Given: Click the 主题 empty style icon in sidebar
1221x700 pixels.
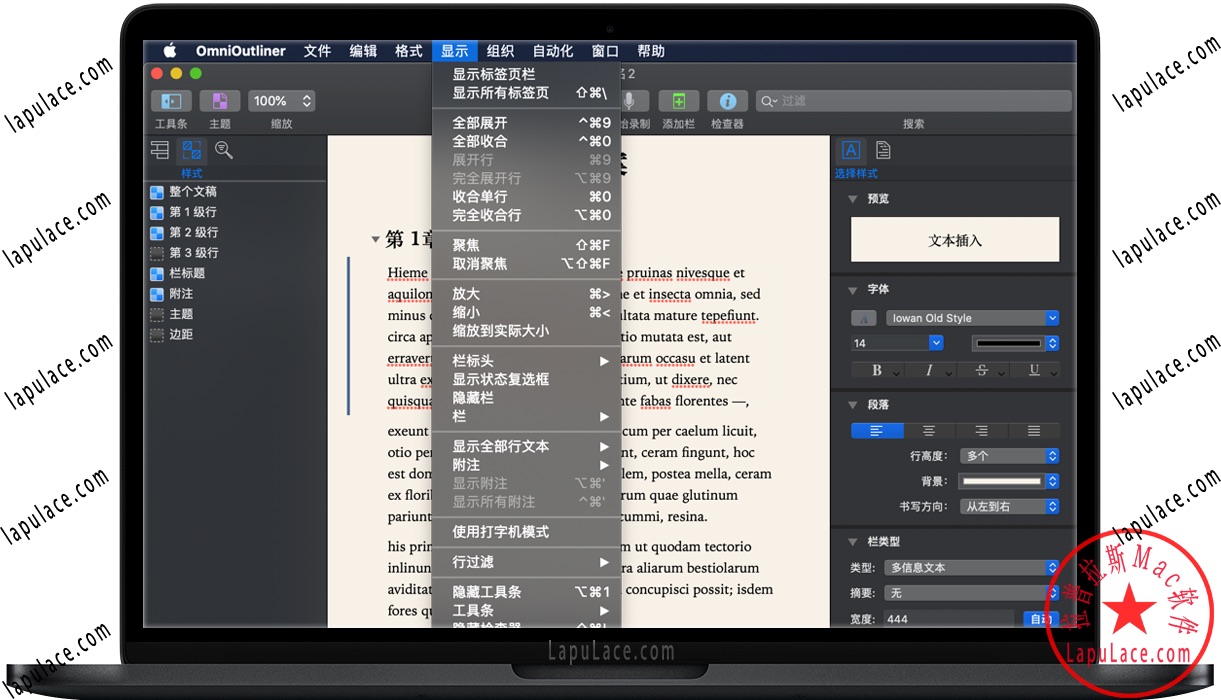Looking at the screenshot, I should (x=157, y=314).
